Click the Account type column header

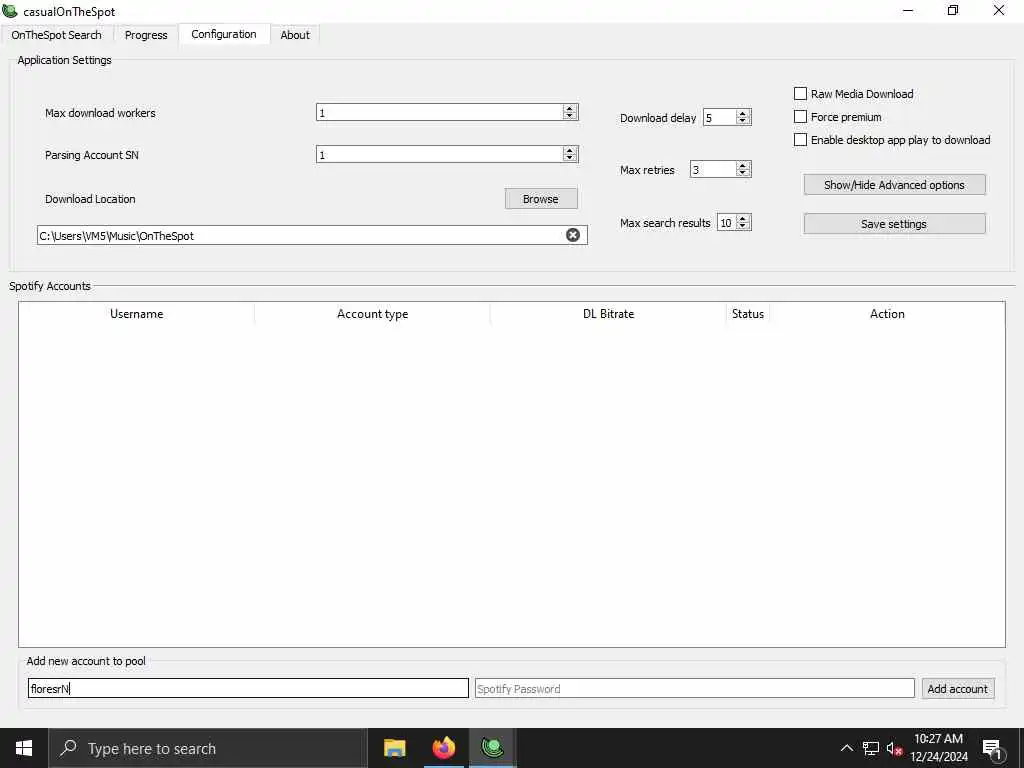(x=372, y=313)
